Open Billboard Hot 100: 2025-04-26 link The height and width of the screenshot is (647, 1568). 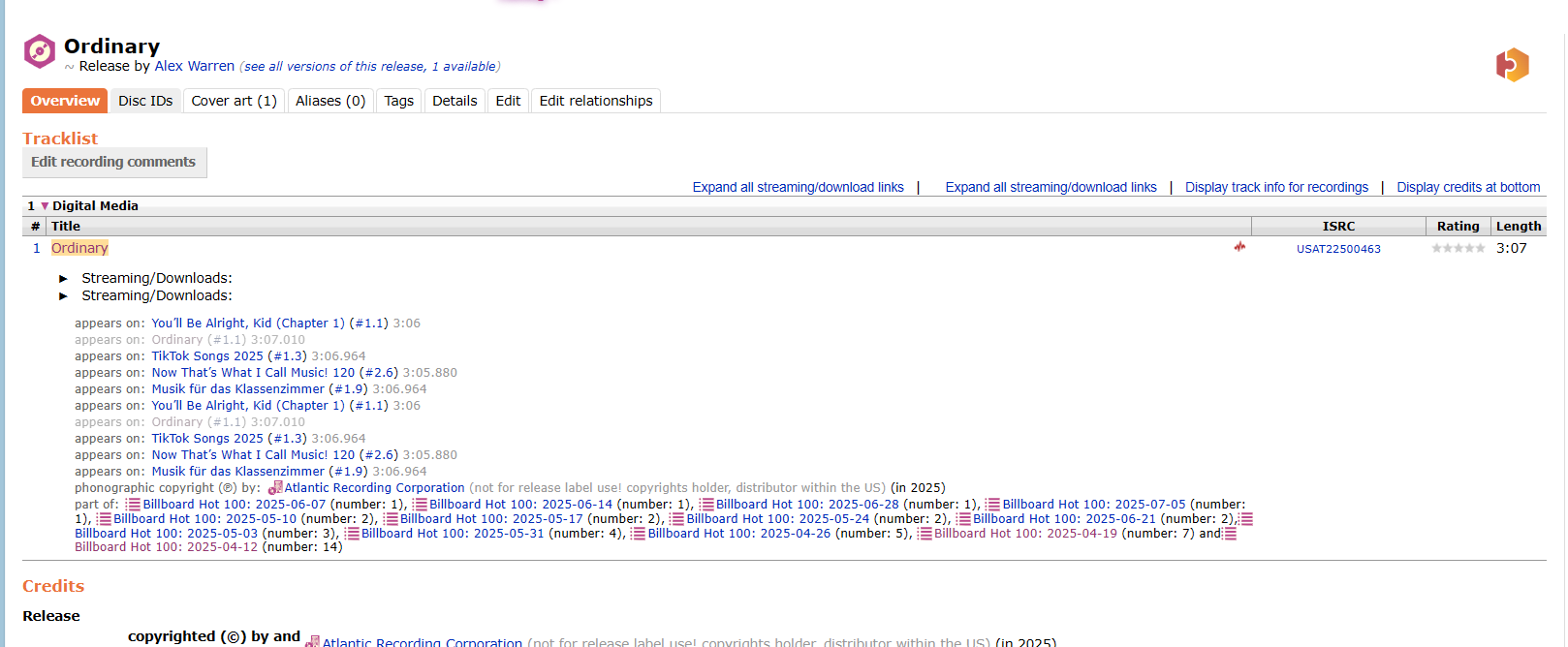[739, 534]
